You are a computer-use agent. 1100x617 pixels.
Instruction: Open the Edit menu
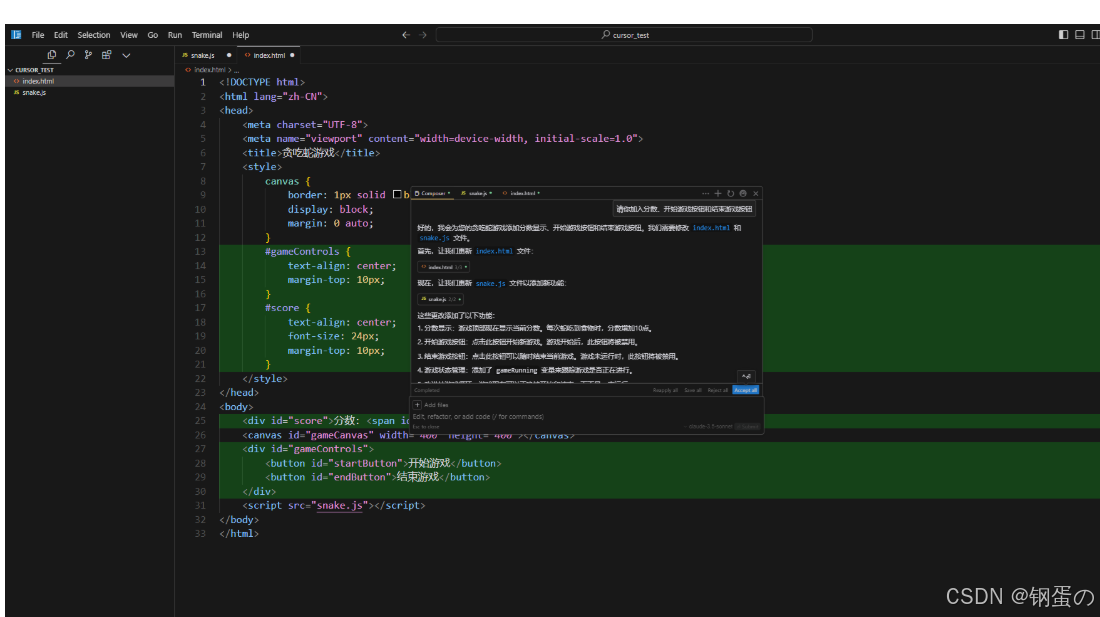tap(61, 35)
